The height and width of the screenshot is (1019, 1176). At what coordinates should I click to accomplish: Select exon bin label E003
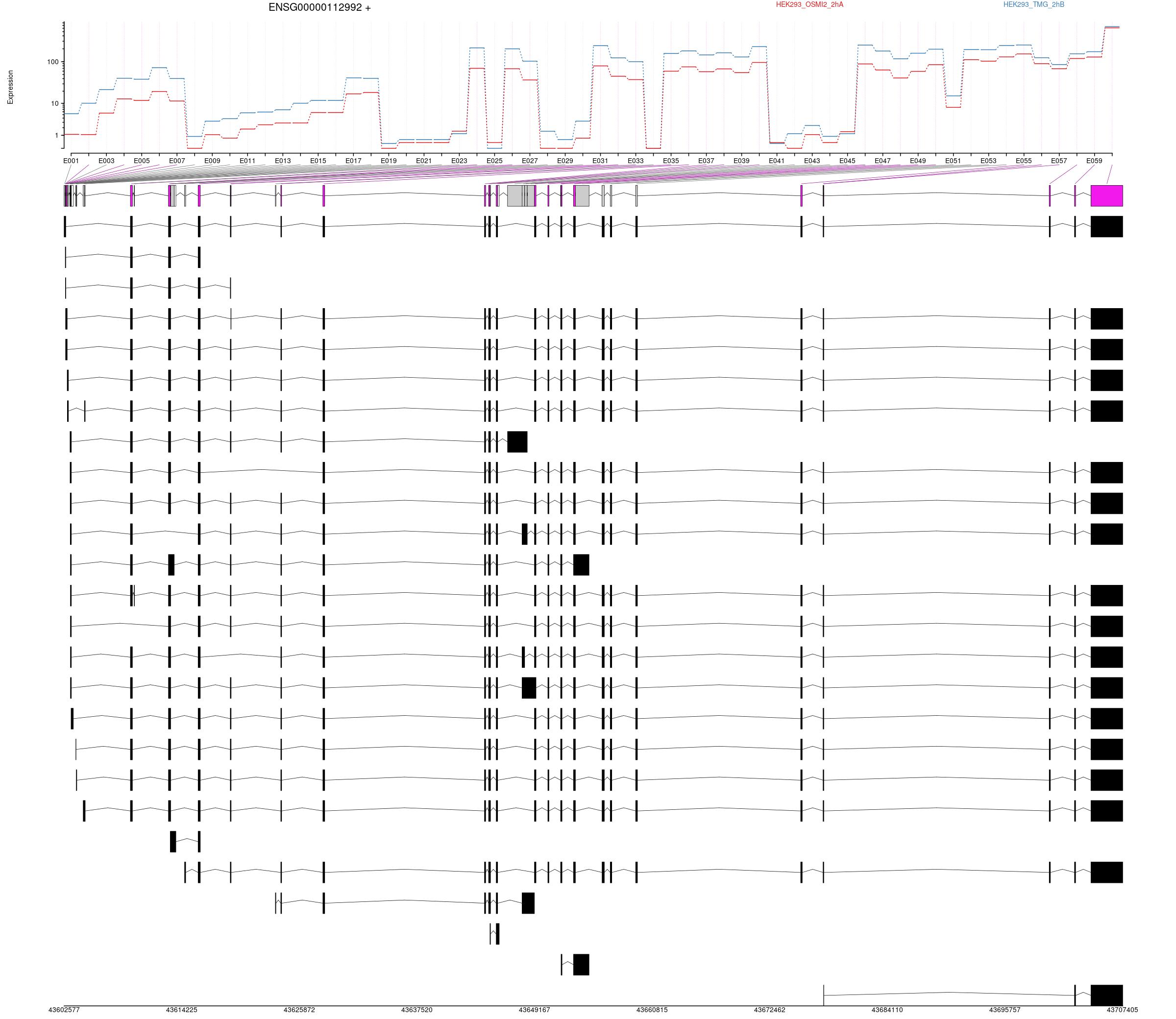click(106, 161)
